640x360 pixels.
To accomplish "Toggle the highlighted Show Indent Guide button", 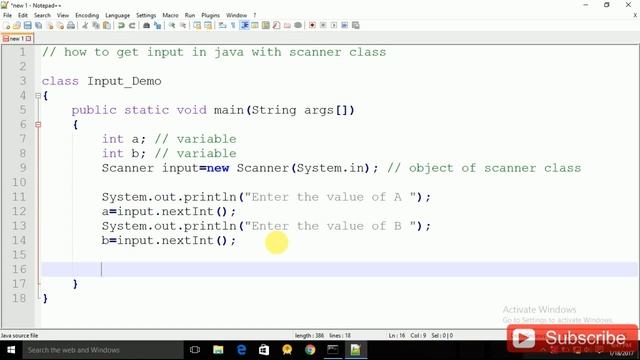I will pyautogui.click(x=244, y=25).
